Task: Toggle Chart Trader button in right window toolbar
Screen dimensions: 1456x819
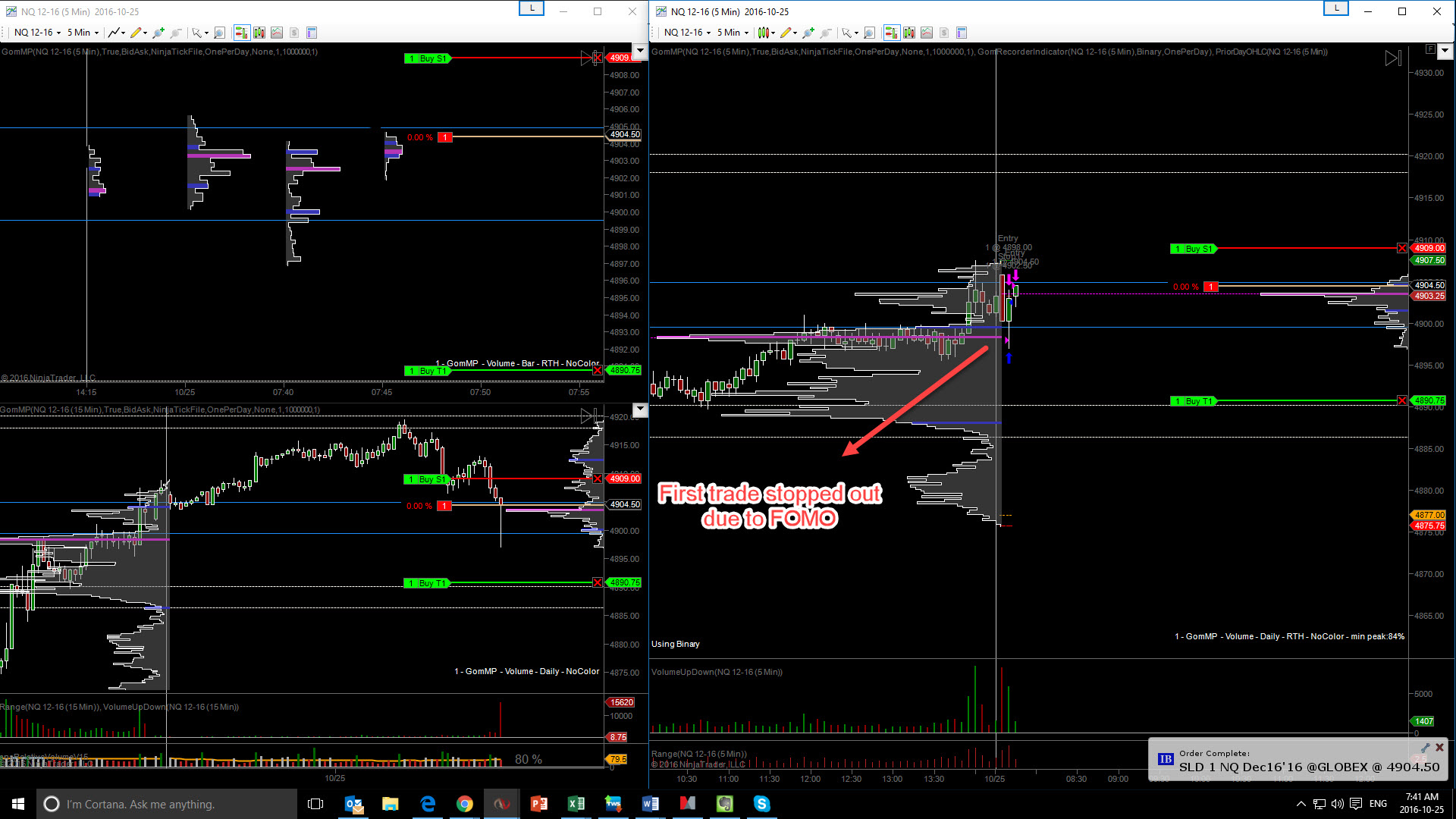Action: click(892, 33)
